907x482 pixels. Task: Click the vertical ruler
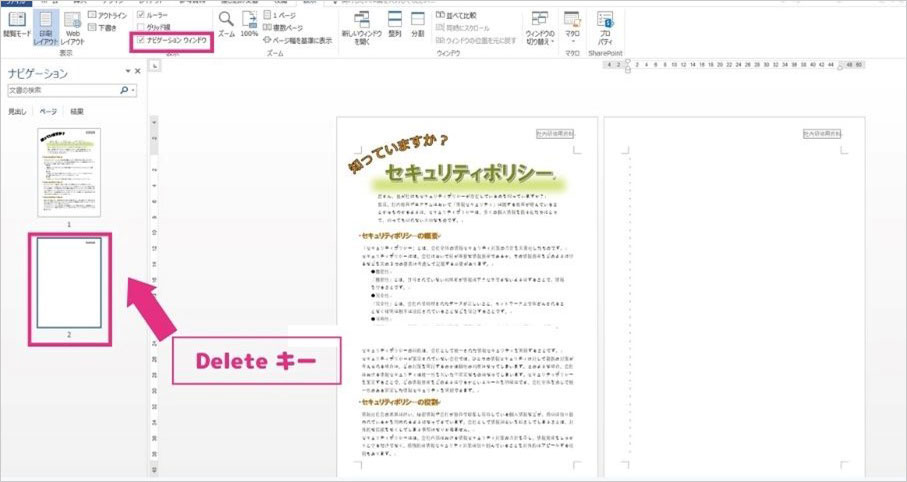tap(154, 295)
